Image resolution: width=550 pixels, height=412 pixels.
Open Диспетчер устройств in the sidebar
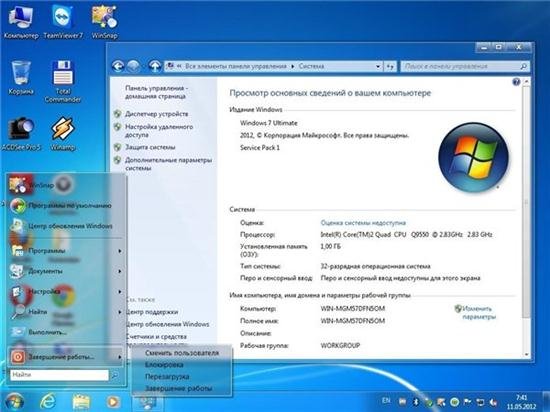click(156, 114)
